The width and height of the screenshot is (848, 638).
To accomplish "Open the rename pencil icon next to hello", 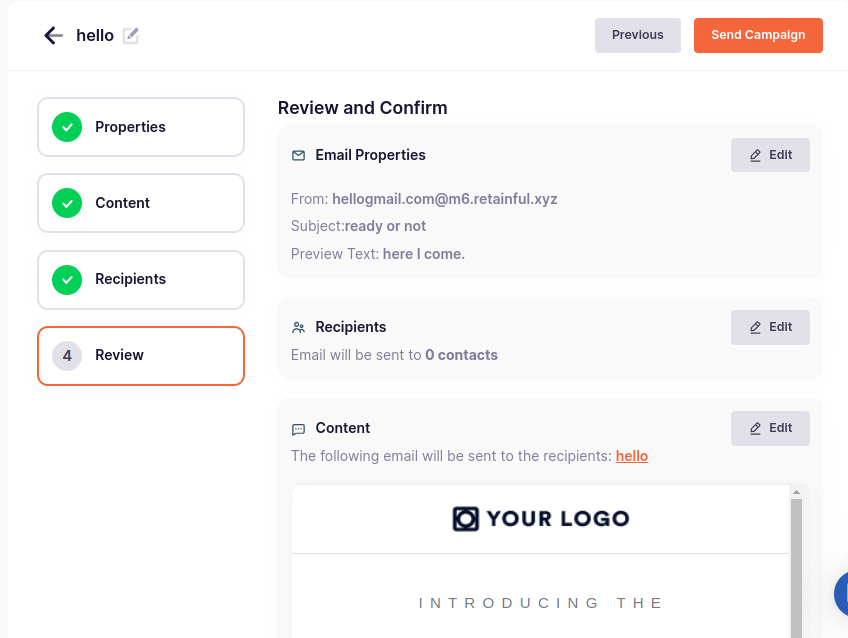I will point(131,35).
